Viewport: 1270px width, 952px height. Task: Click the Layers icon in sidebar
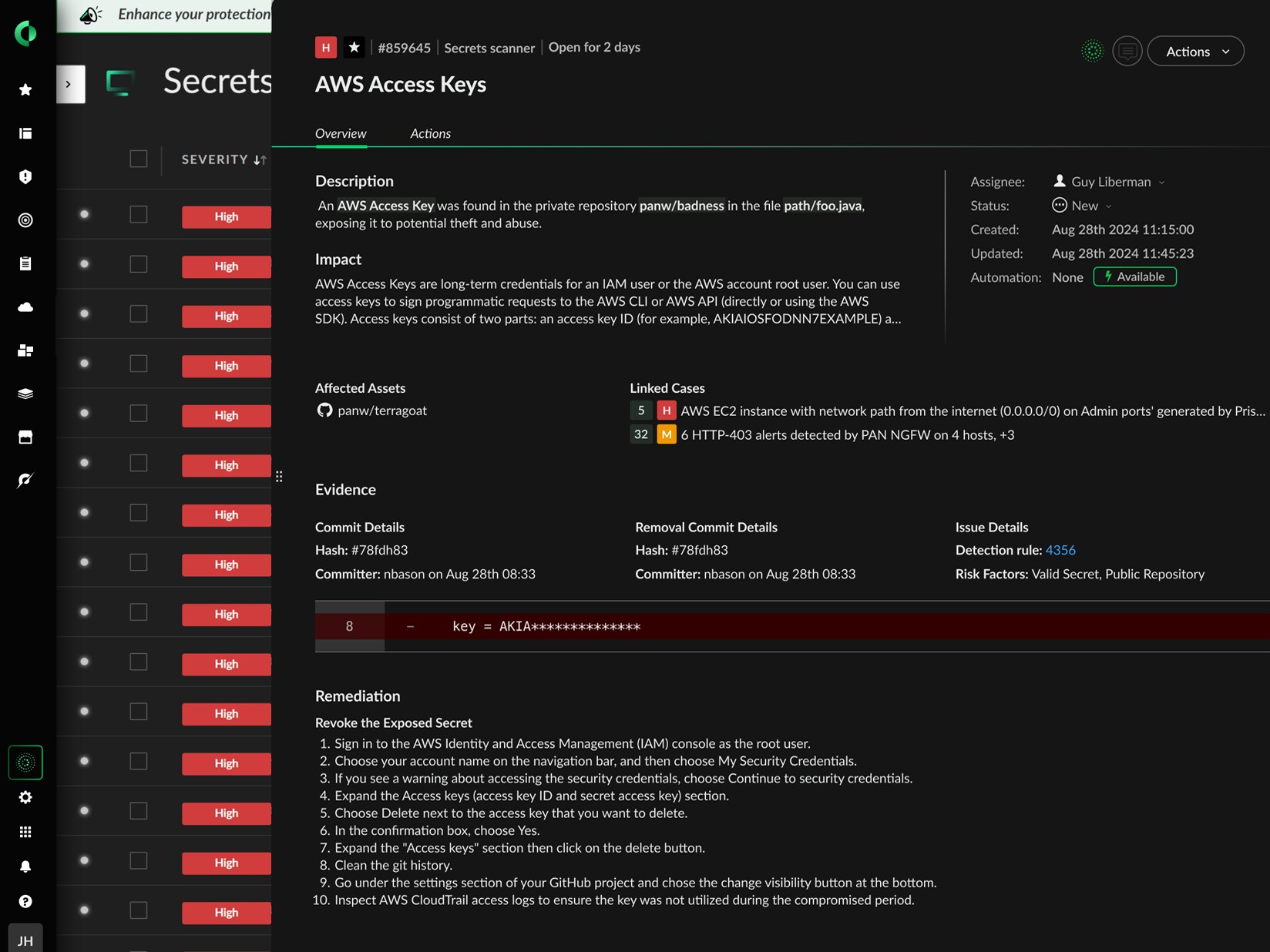25,394
